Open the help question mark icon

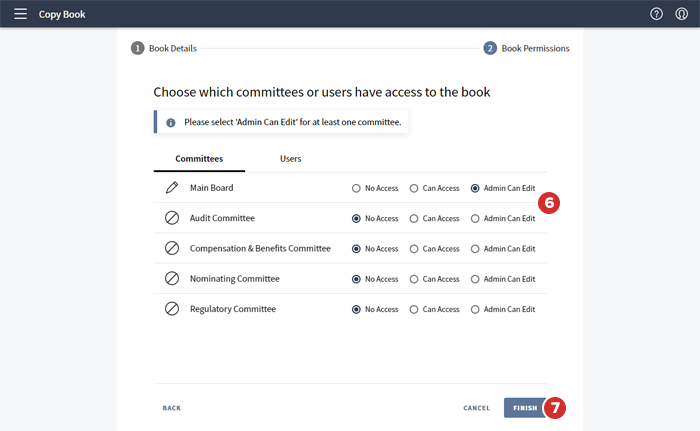click(656, 14)
